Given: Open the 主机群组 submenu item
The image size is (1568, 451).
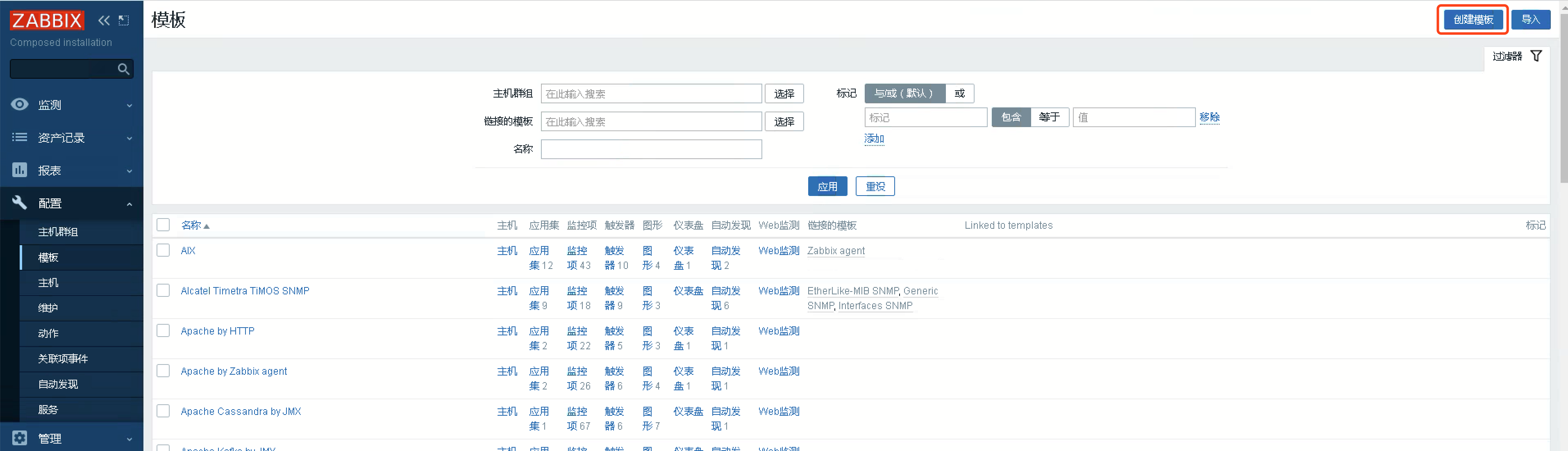Looking at the screenshot, I should click(x=58, y=232).
